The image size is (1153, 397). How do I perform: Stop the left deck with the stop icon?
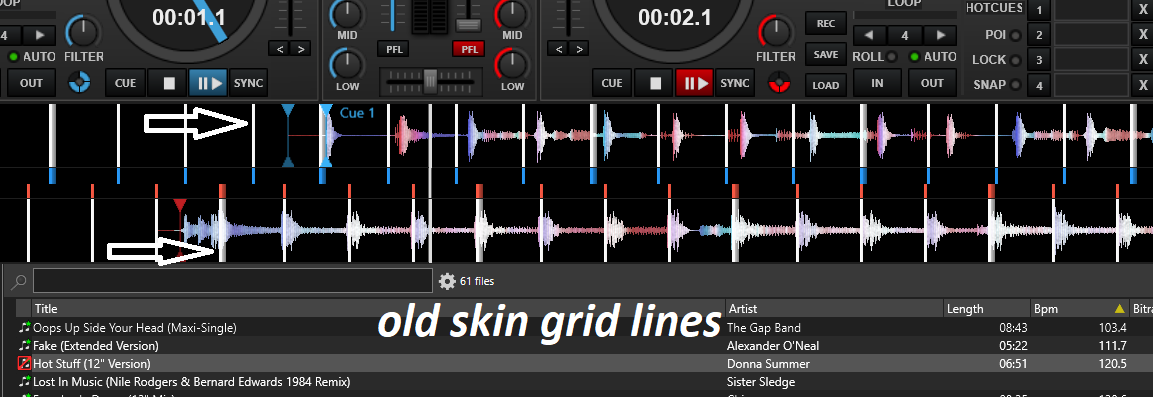click(168, 82)
